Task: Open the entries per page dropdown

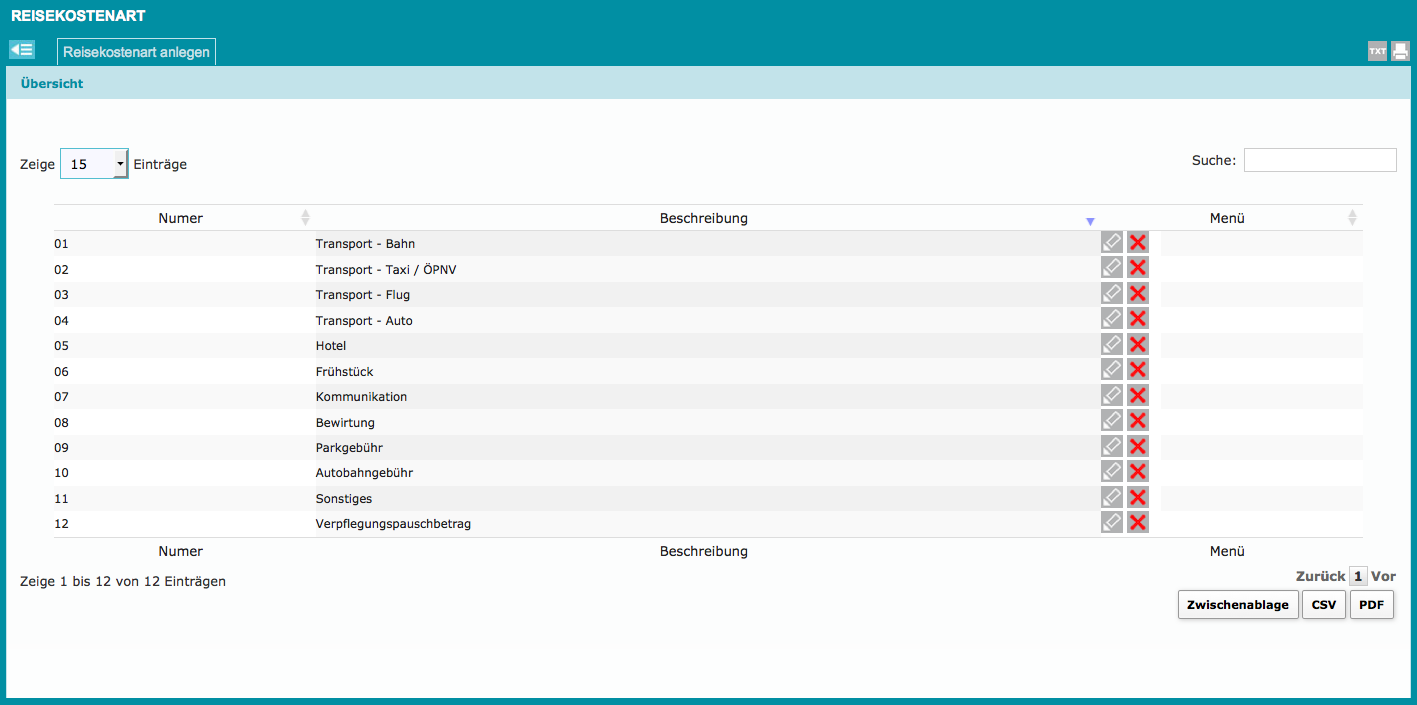Action: (x=94, y=164)
